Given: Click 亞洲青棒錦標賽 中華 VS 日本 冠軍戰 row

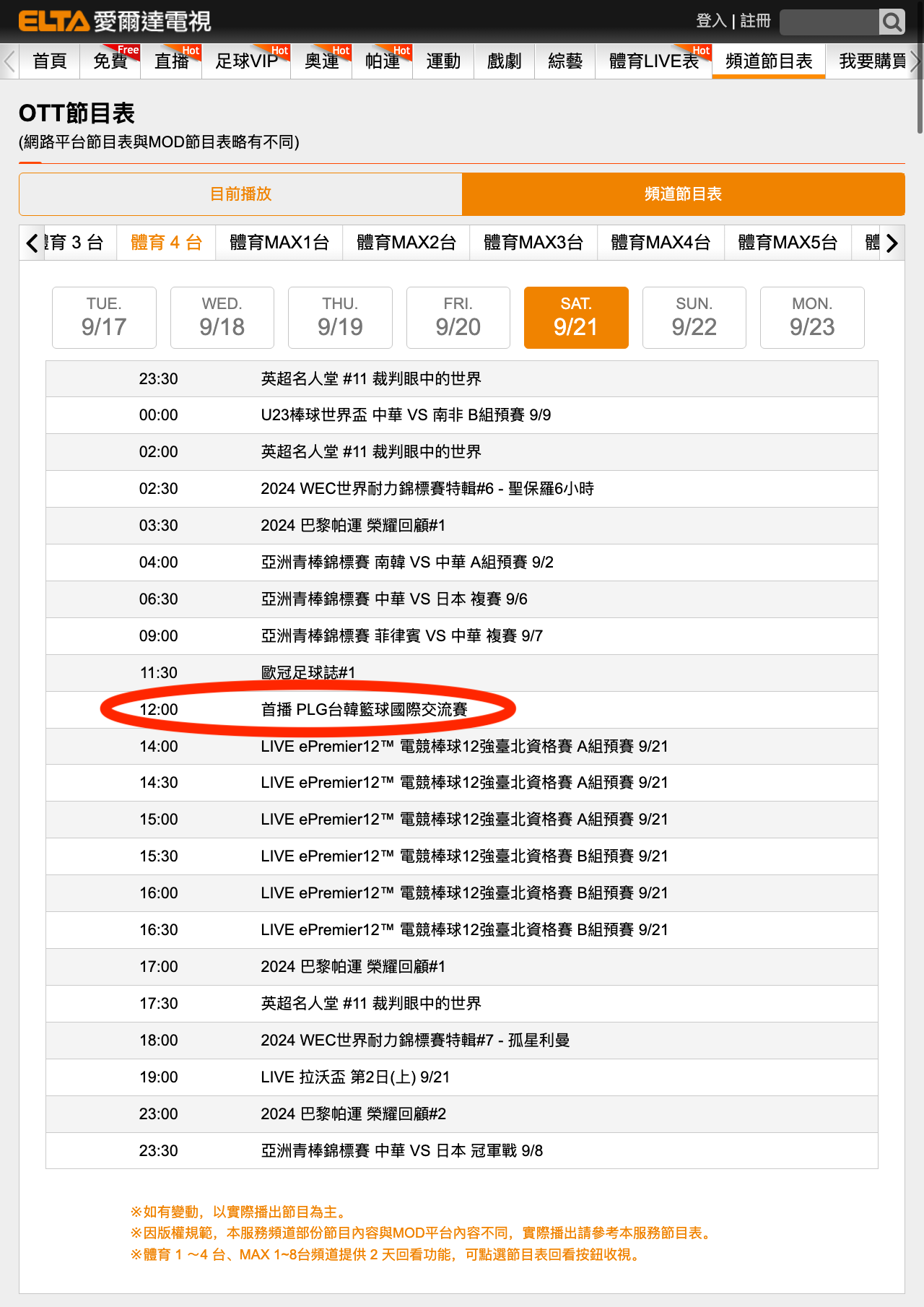Looking at the screenshot, I should (462, 1151).
